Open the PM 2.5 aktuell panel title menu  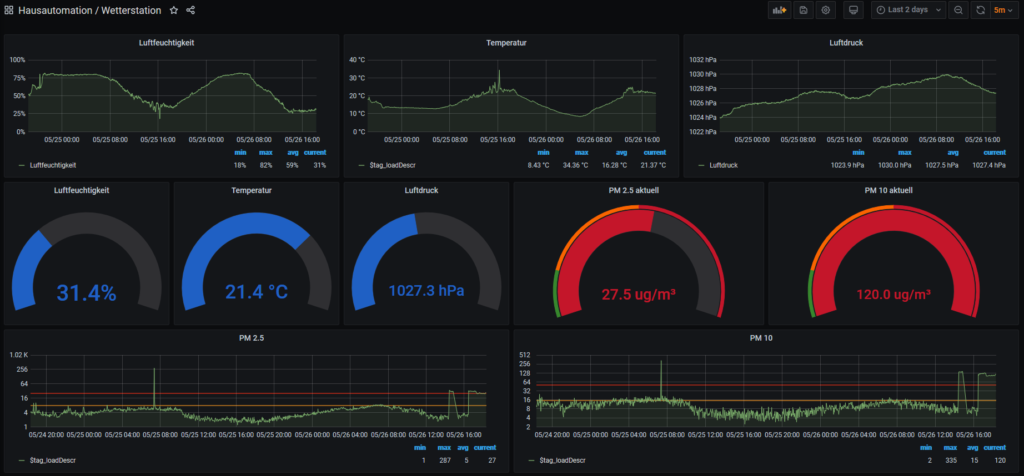(x=634, y=191)
